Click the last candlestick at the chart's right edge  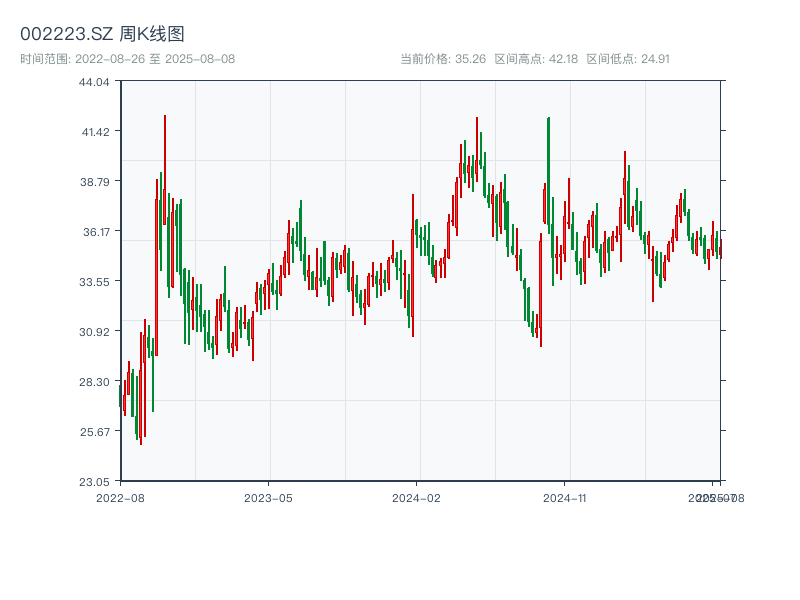point(721,249)
